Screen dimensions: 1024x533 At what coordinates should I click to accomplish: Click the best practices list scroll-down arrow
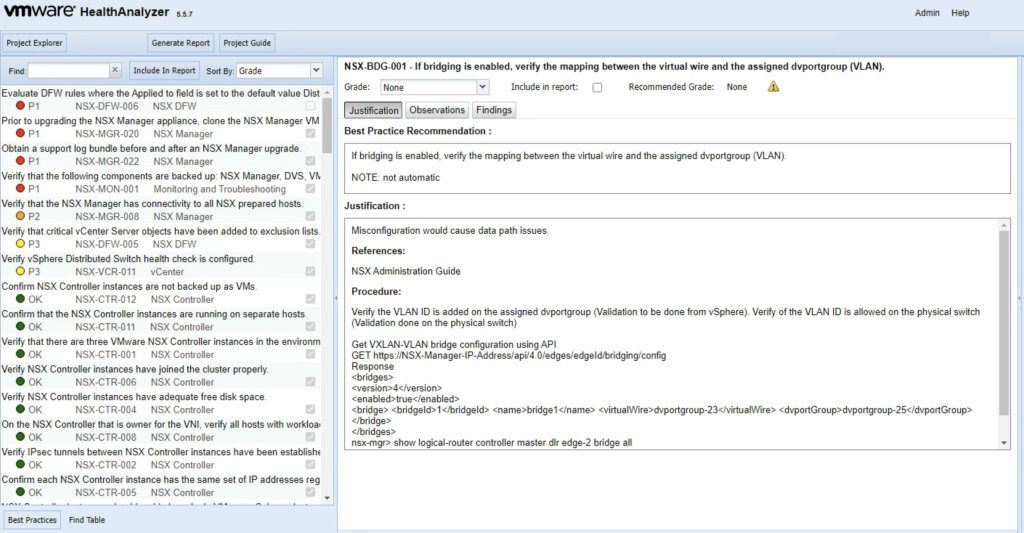click(327, 498)
